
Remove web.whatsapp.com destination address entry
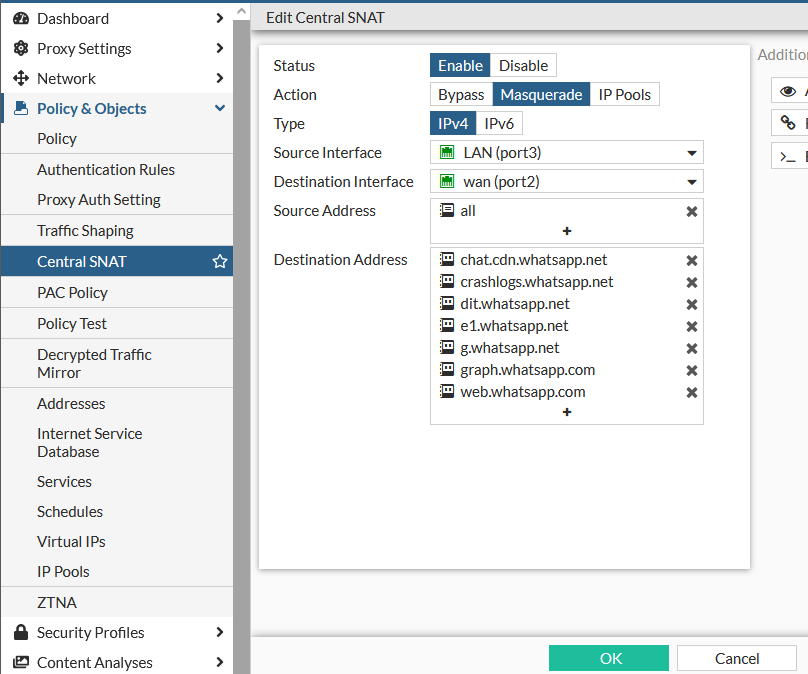pyautogui.click(x=691, y=392)
